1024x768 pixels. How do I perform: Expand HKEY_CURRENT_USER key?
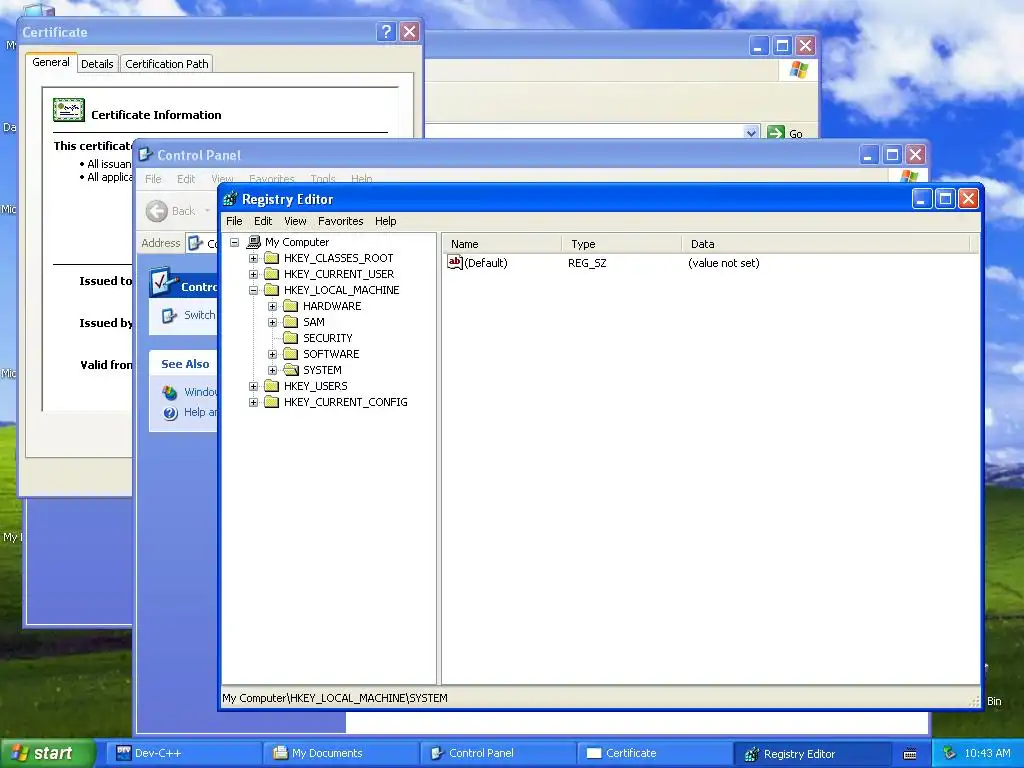pyautogui.click(x=253, y=274)
